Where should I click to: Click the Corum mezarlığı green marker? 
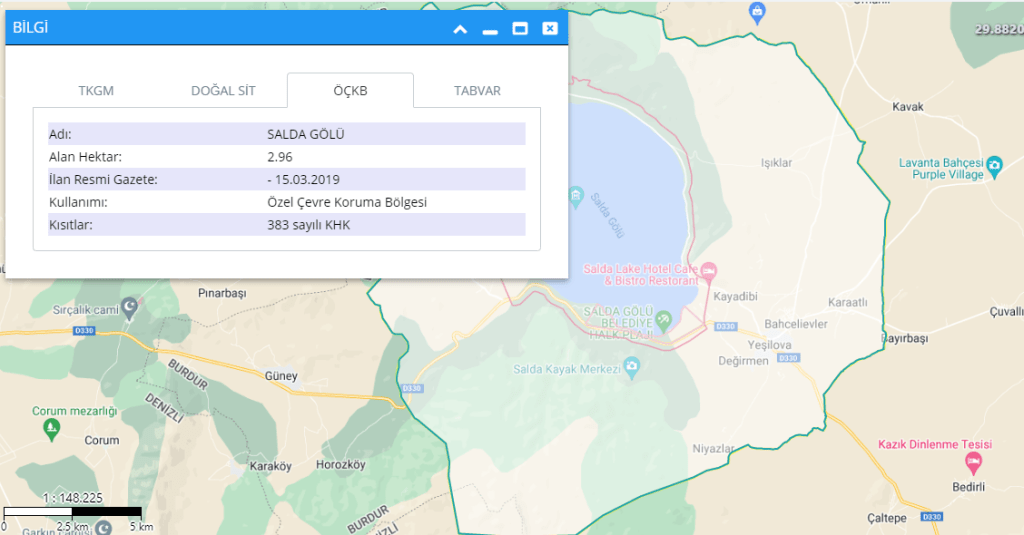[x=52, y=430]
